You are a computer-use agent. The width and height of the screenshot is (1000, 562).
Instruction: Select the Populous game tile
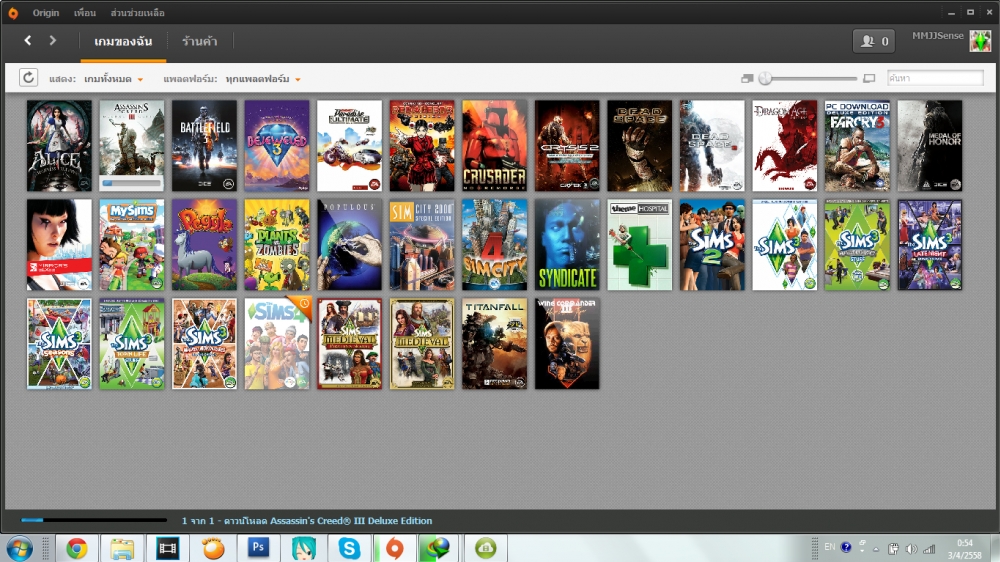349,245
